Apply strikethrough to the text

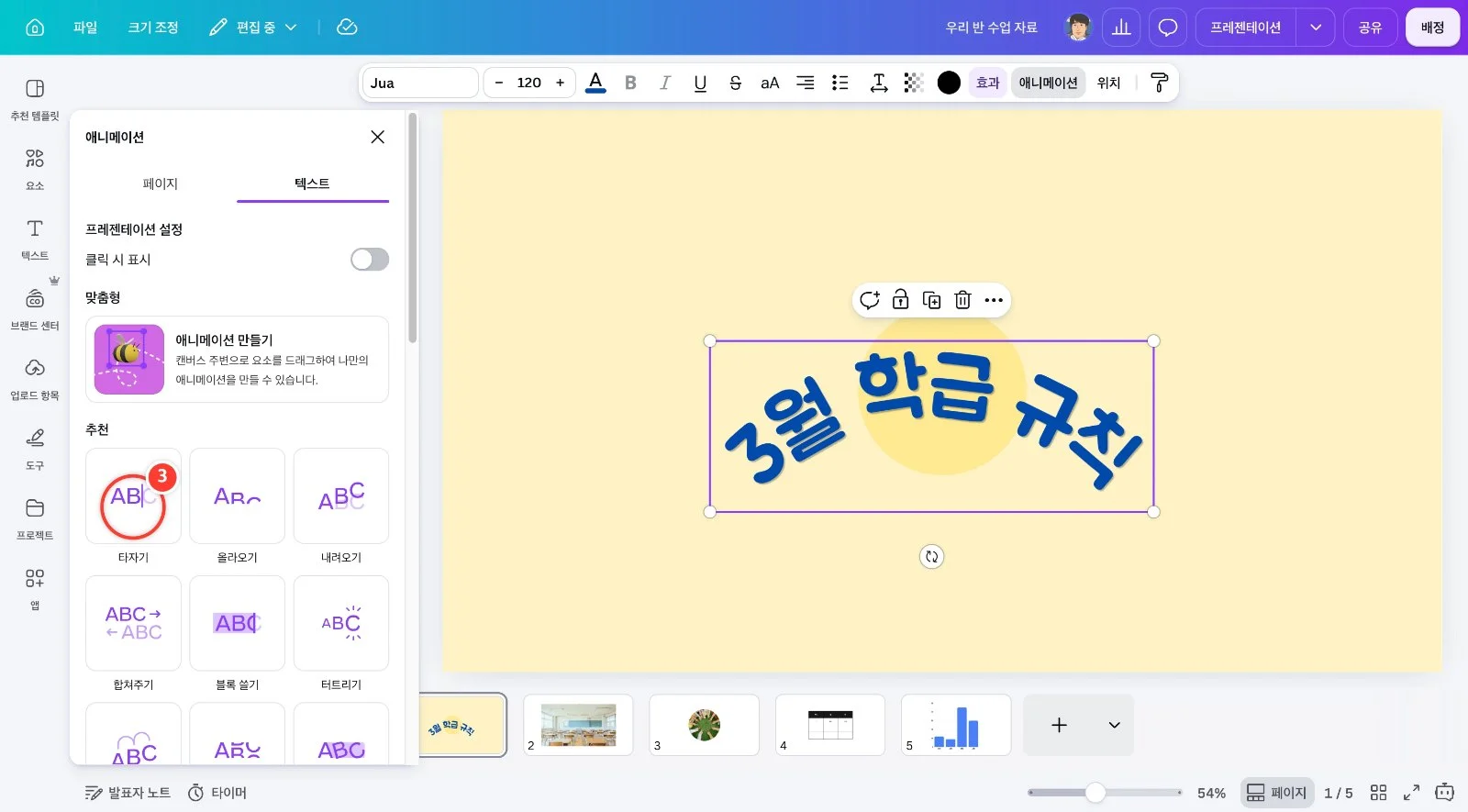coord(735,83)
